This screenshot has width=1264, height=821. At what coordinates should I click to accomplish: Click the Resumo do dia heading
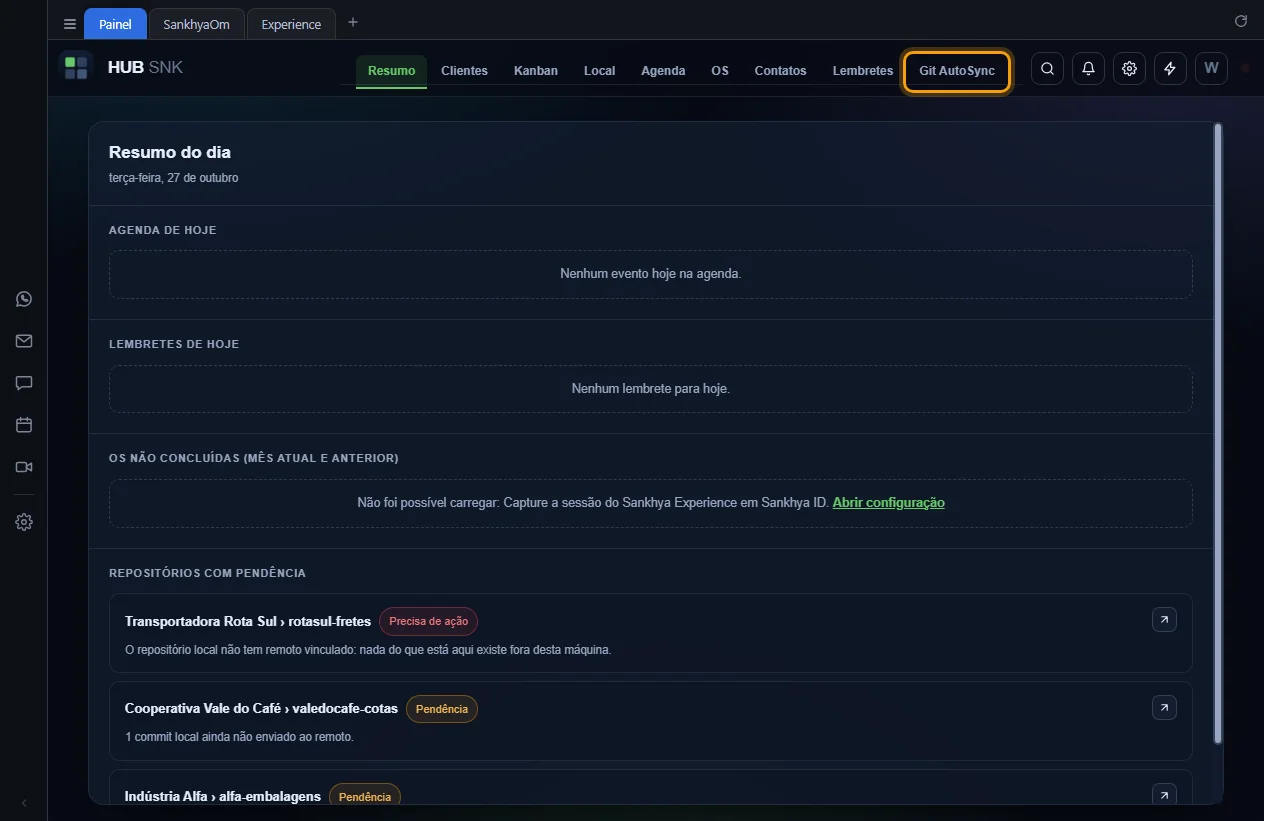(x=170, y=152)
